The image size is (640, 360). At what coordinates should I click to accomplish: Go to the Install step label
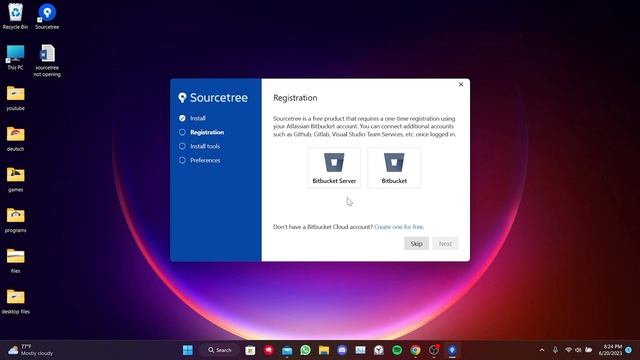pos(198,118)
